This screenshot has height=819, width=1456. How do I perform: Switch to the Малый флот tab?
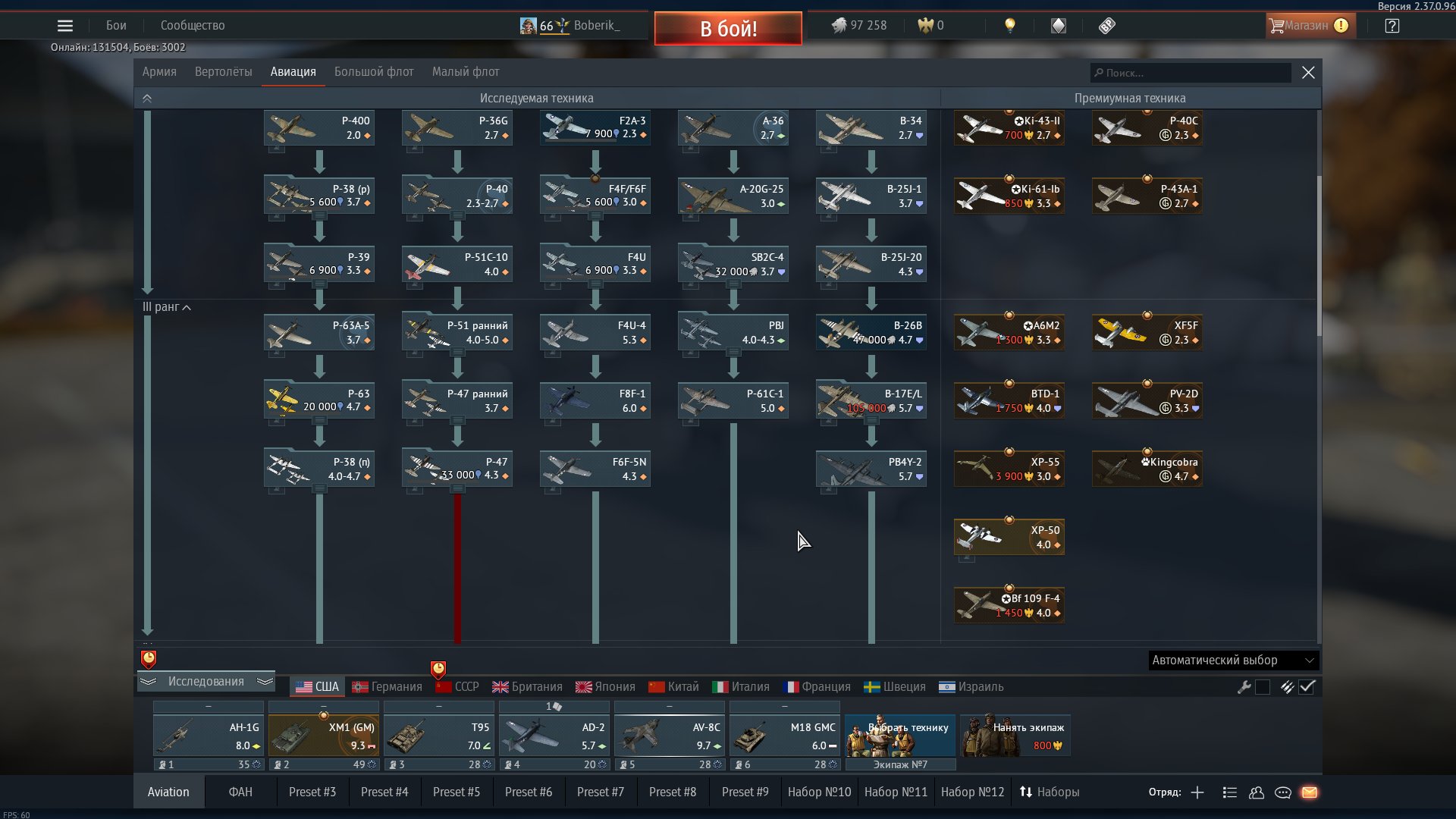point(466,72)
